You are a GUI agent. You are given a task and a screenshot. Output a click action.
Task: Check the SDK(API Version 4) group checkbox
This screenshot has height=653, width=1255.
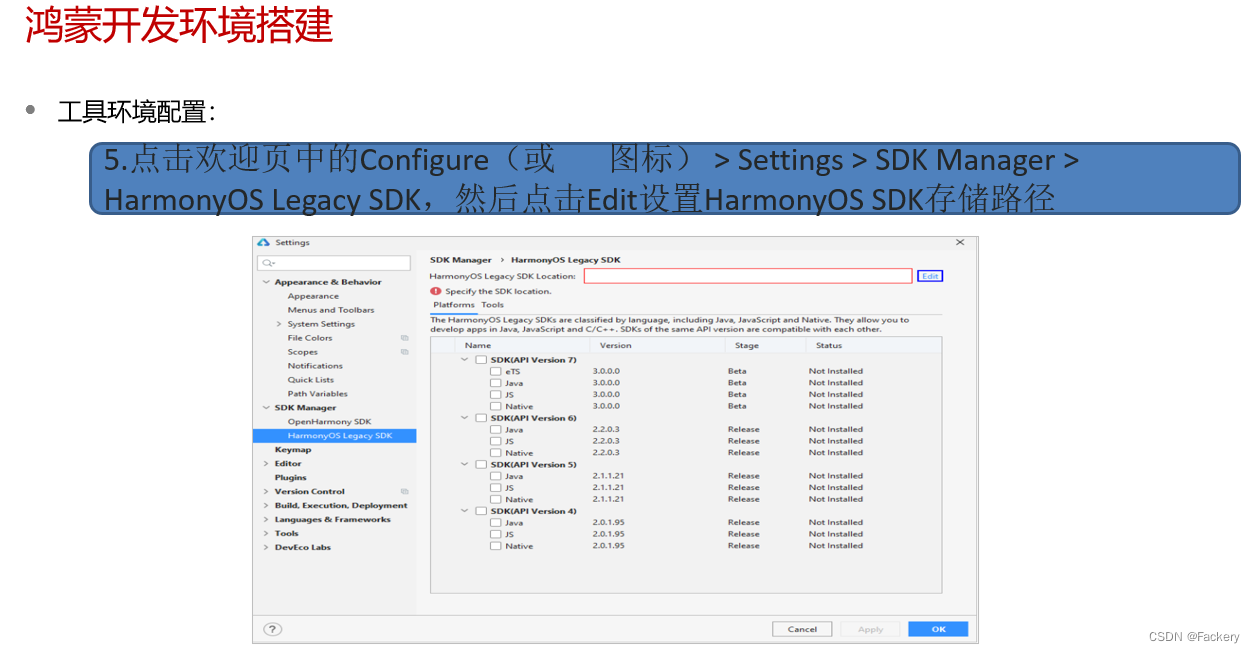click(481, 511)
